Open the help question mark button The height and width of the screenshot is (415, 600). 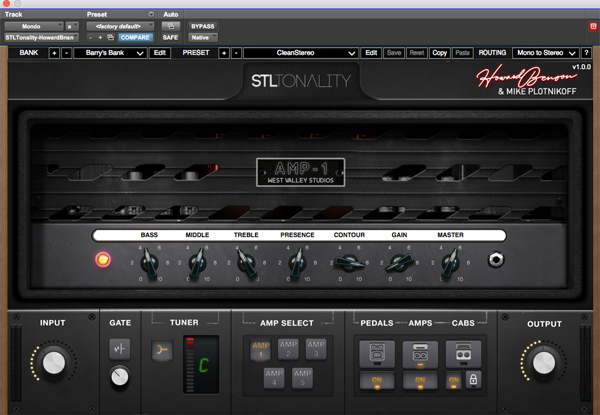[x=586, y=53]
